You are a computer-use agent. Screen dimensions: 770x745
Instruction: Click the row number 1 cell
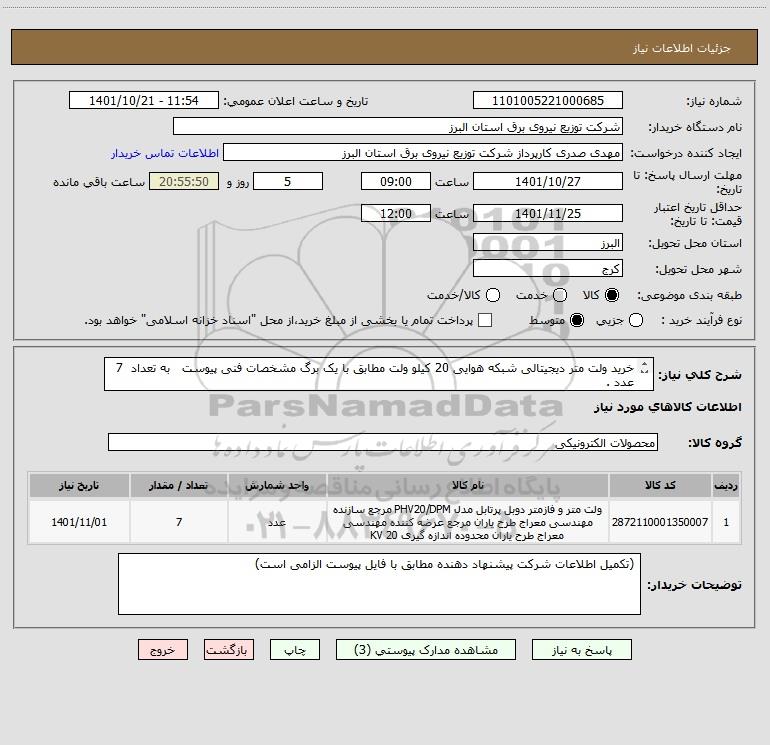726,522
